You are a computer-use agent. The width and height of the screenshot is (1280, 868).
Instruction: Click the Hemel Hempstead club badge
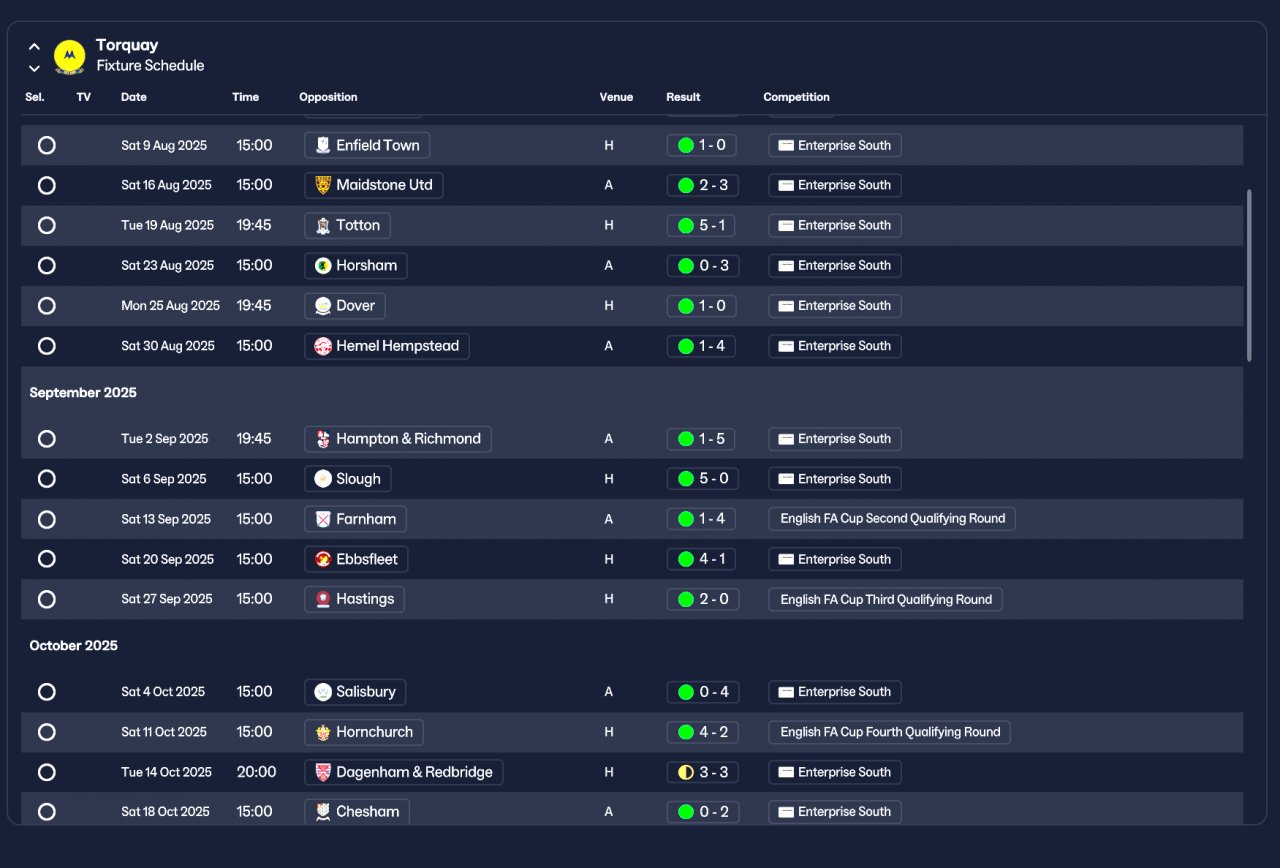point(322,346)
